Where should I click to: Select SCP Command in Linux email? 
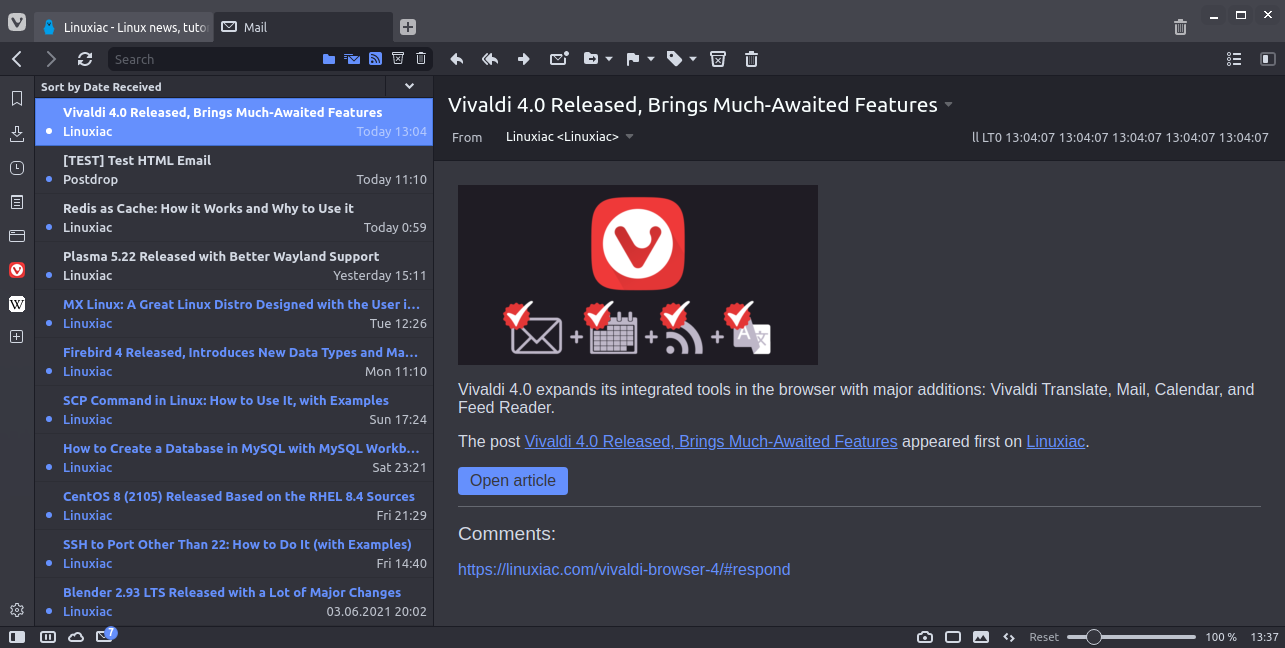[234, 410]
